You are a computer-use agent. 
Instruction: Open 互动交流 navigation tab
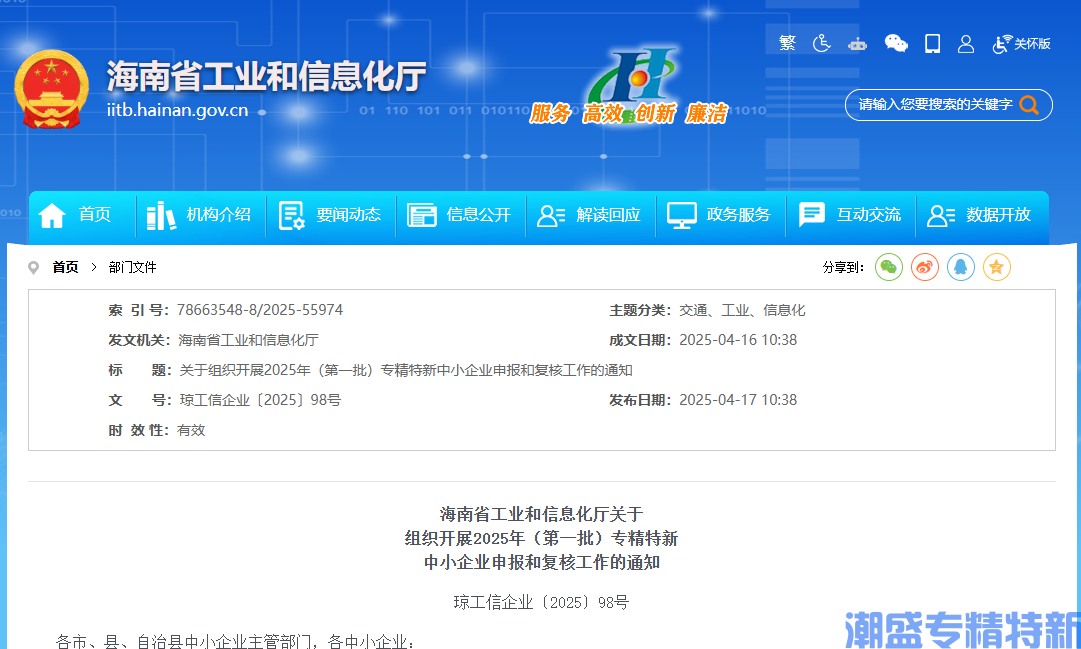[869, 214]
